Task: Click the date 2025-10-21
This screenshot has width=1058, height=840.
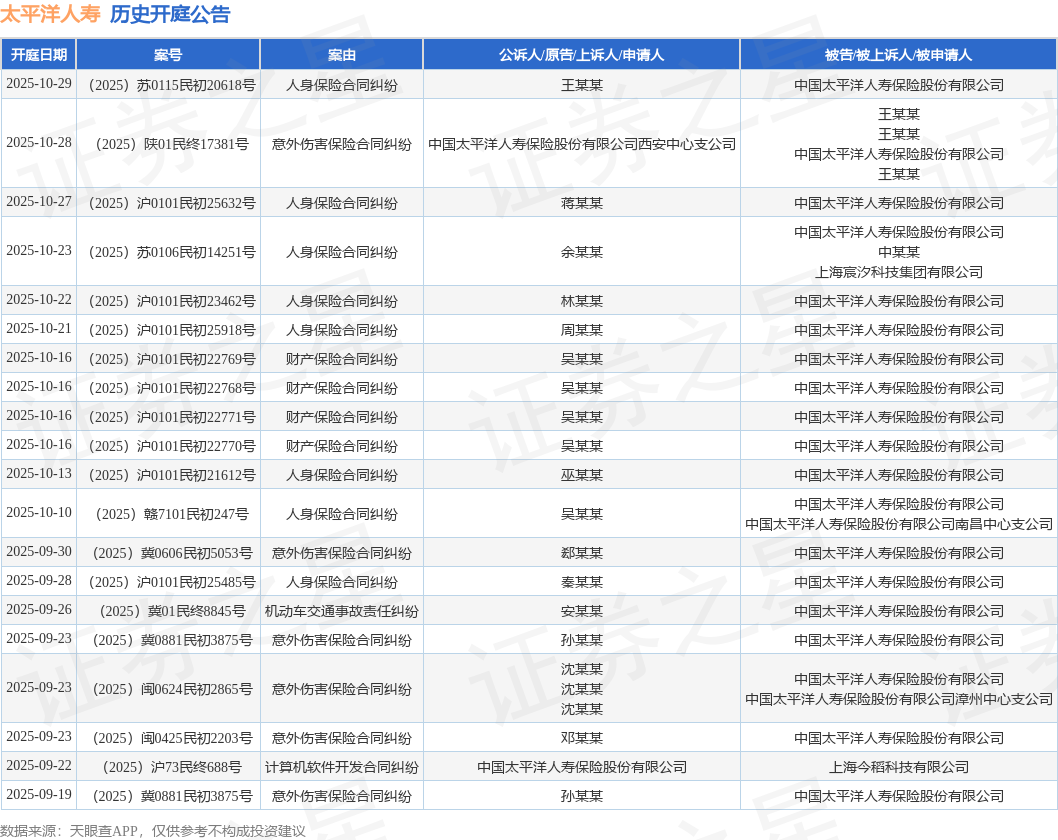Action: [x=38, y=329]
